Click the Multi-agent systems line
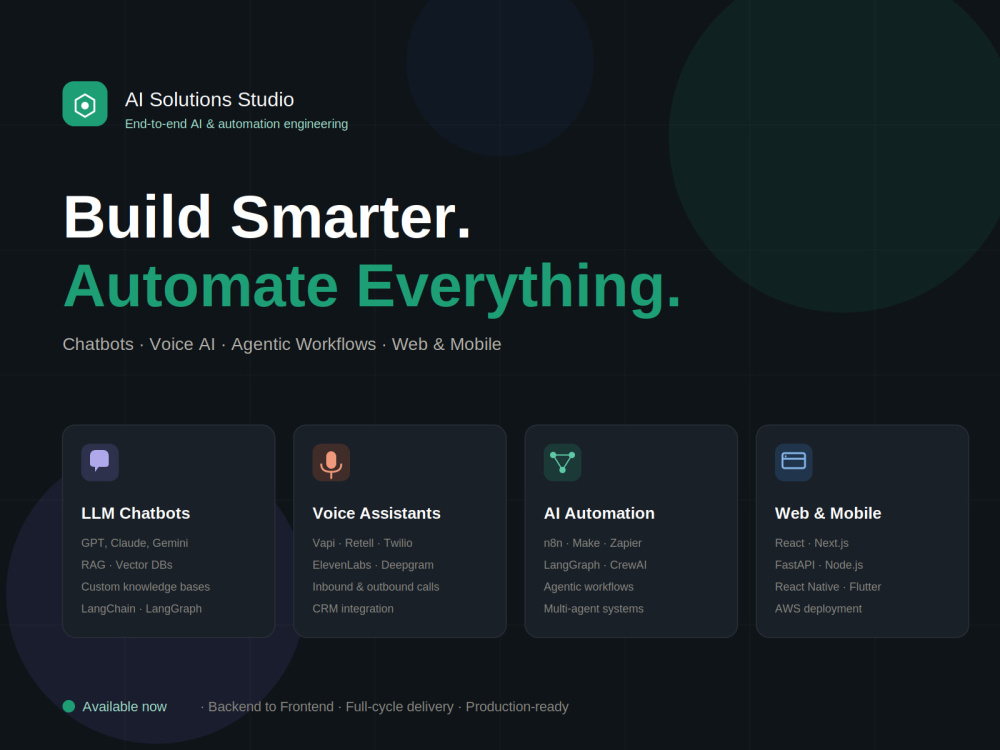 coord(594,608)
